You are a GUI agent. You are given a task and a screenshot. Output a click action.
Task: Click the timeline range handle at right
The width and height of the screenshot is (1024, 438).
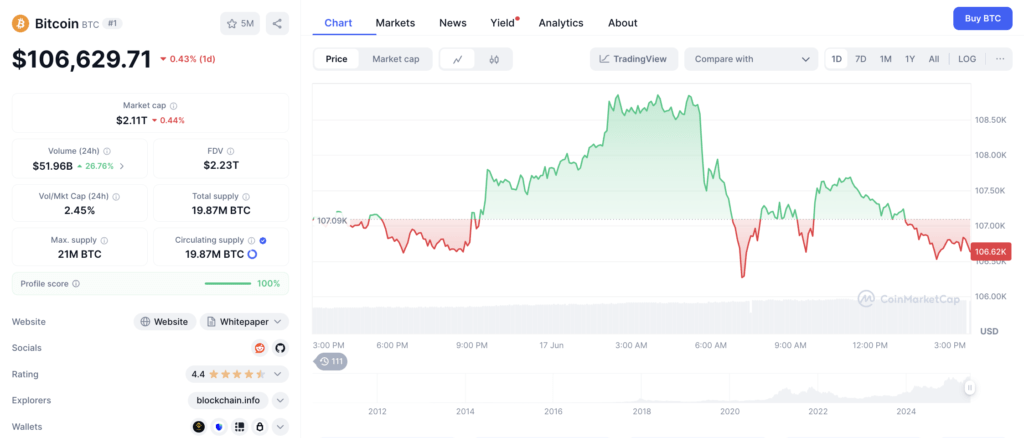coord(970,388)
